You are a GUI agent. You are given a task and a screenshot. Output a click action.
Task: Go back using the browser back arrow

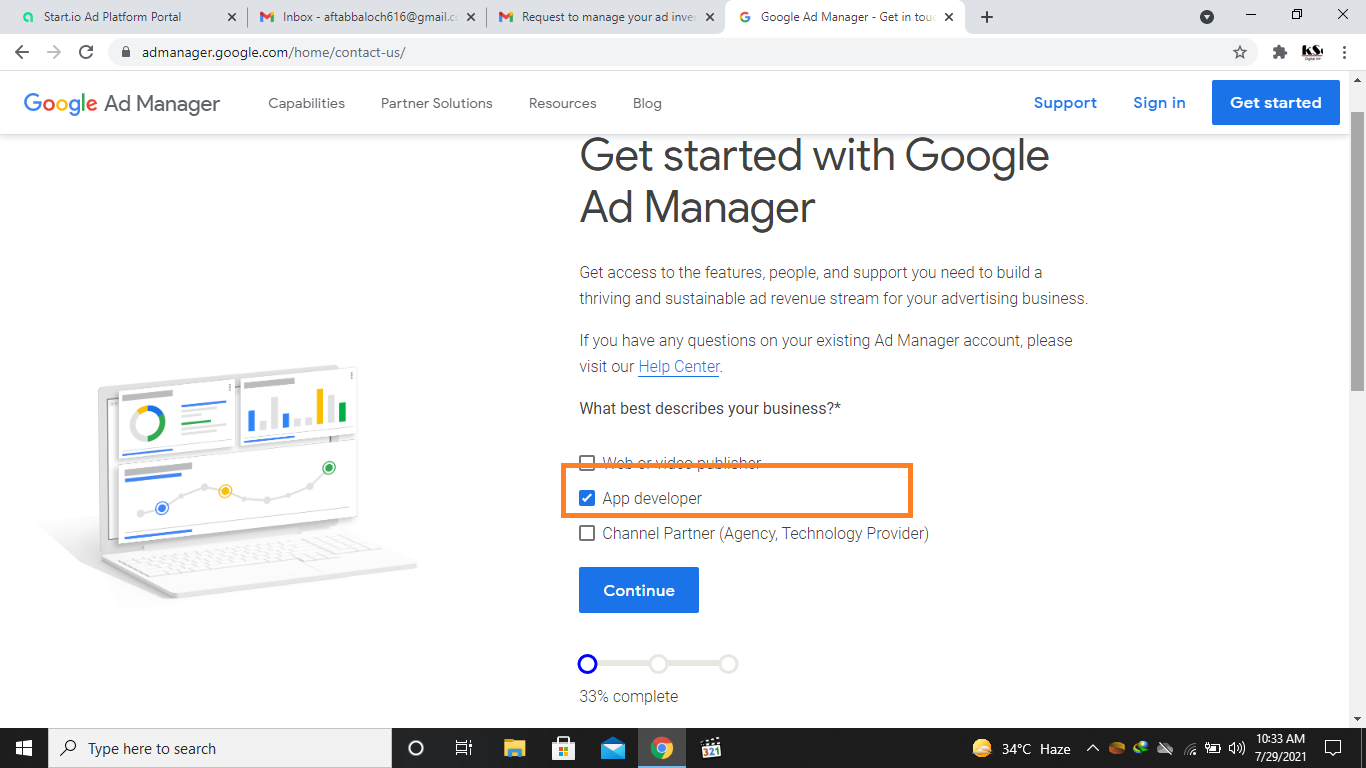tap(22, 52)
